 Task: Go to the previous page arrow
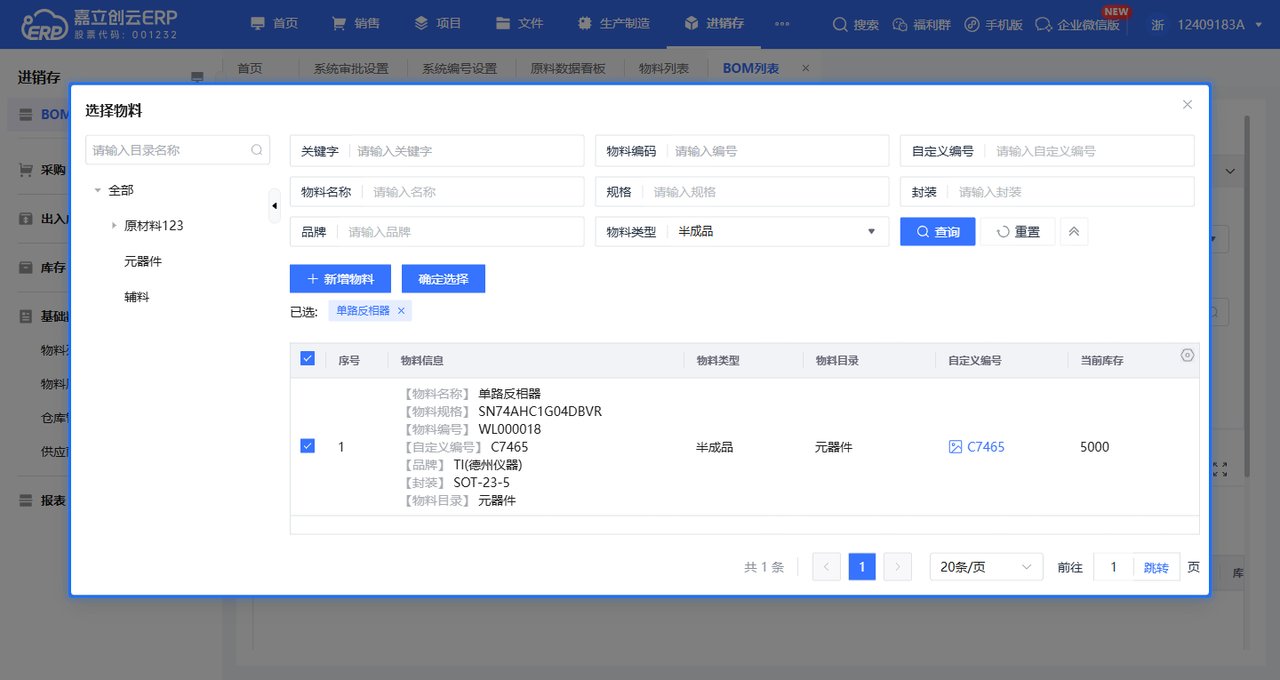(826, 567)
